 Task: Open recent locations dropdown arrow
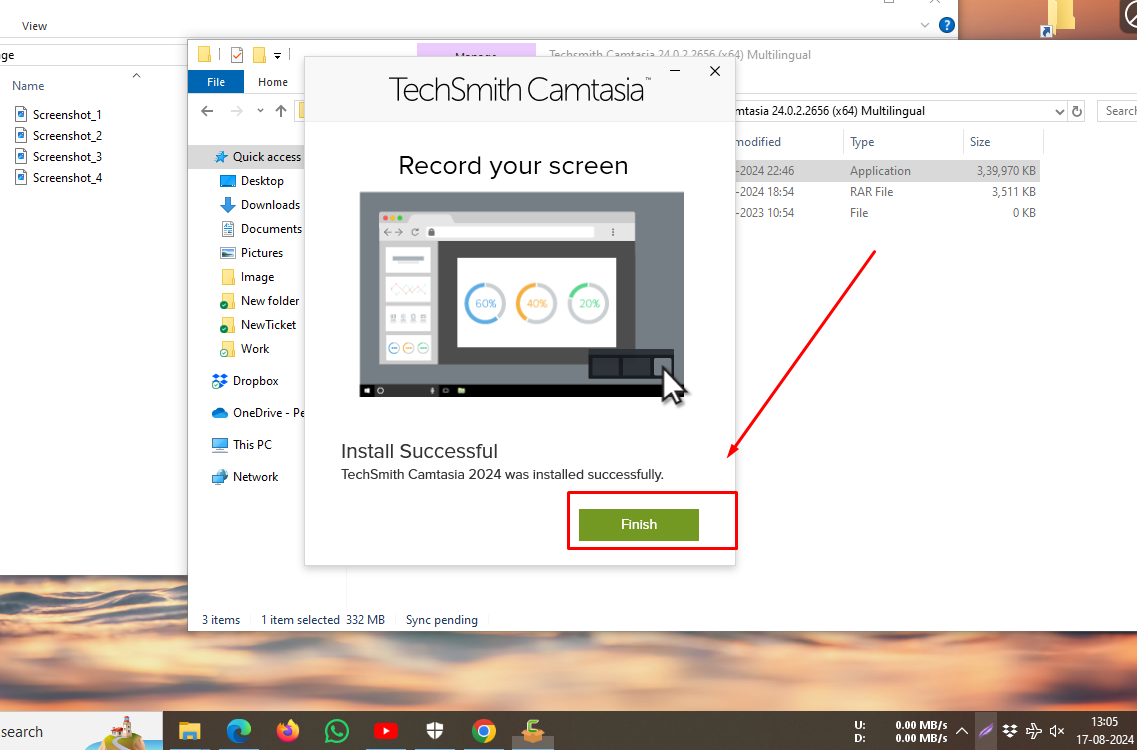[260, 111]
